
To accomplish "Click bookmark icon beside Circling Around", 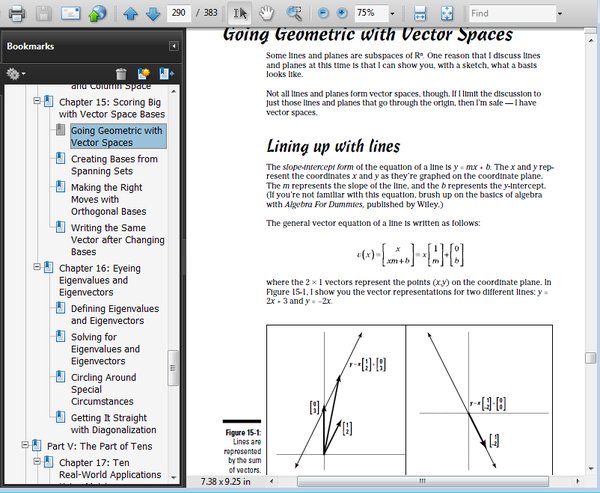I will [x=60, y=376].
